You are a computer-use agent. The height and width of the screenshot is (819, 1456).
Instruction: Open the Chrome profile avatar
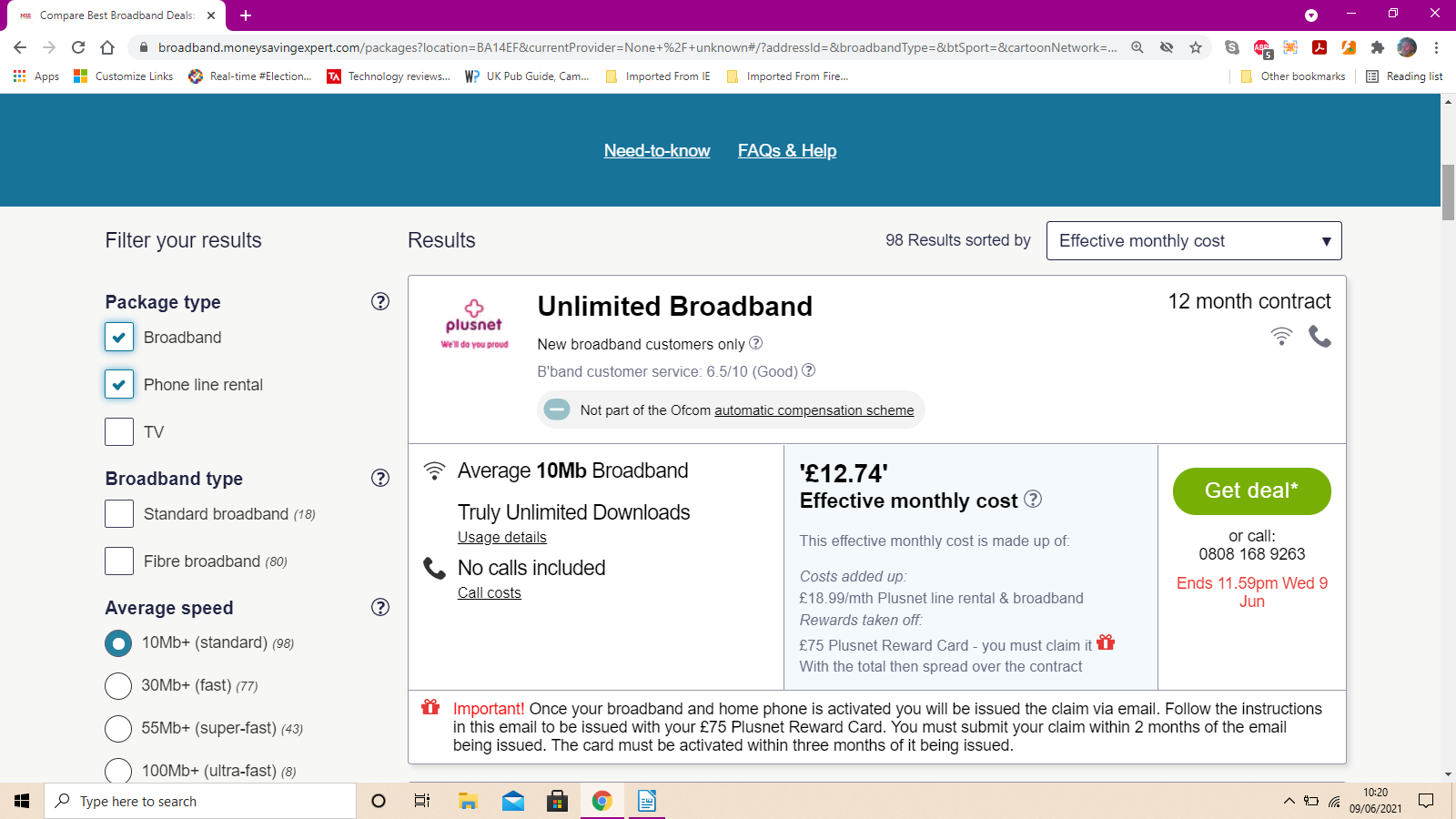[1407, 47]
